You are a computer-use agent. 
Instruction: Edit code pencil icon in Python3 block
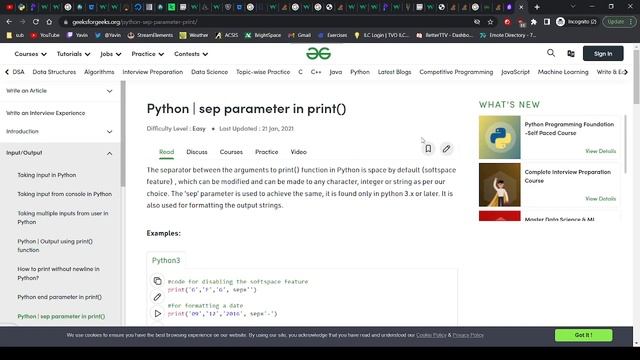(157, 297)
